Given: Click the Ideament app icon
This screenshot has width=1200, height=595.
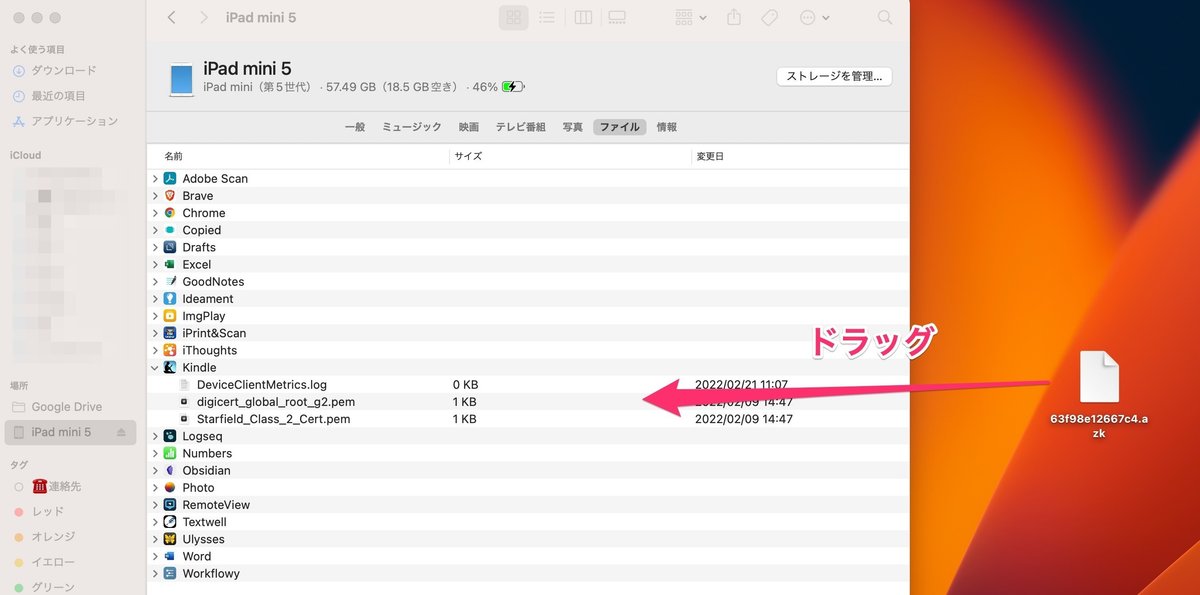Looking at the screenshot, I should 170,299.
